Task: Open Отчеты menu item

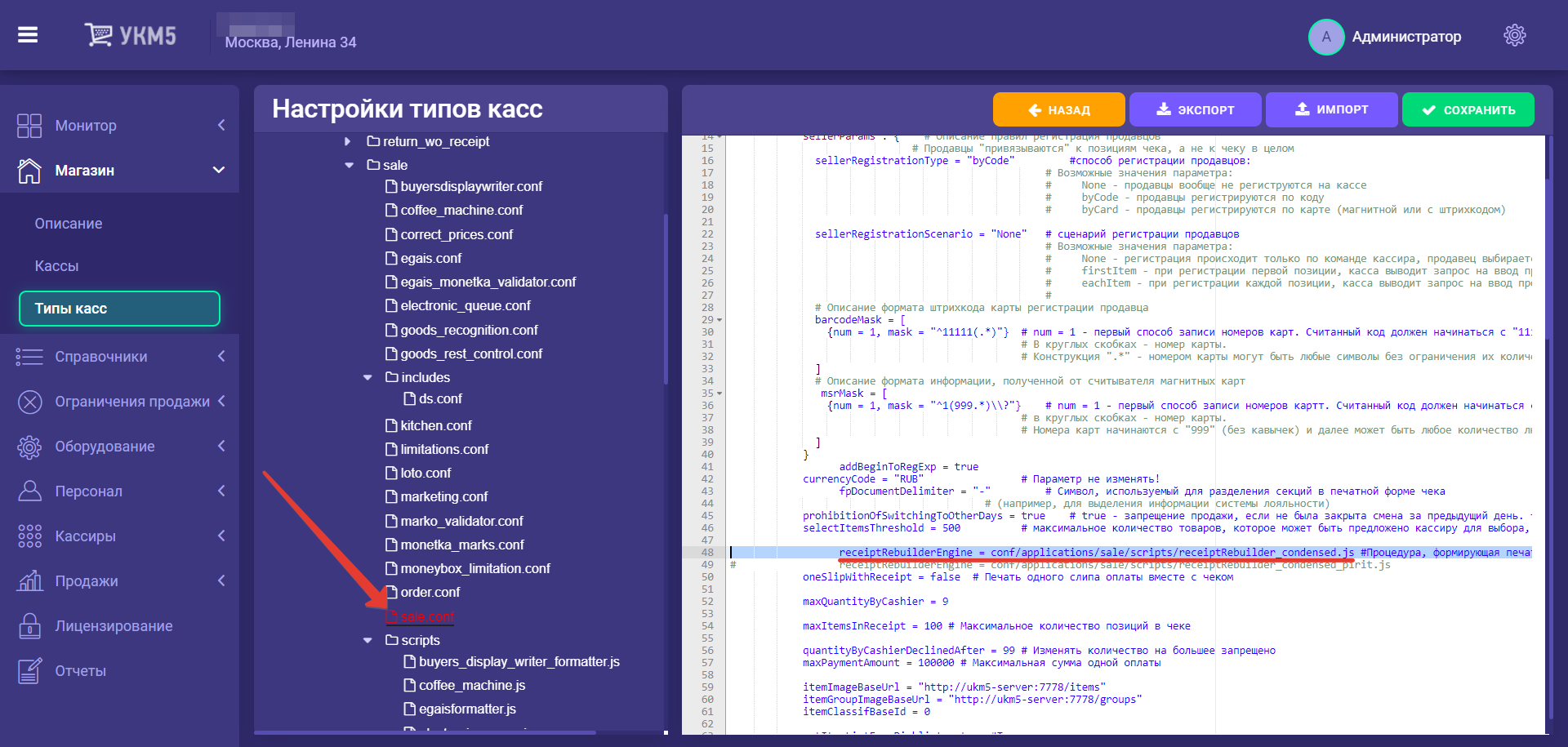Action: coord(81,671)
